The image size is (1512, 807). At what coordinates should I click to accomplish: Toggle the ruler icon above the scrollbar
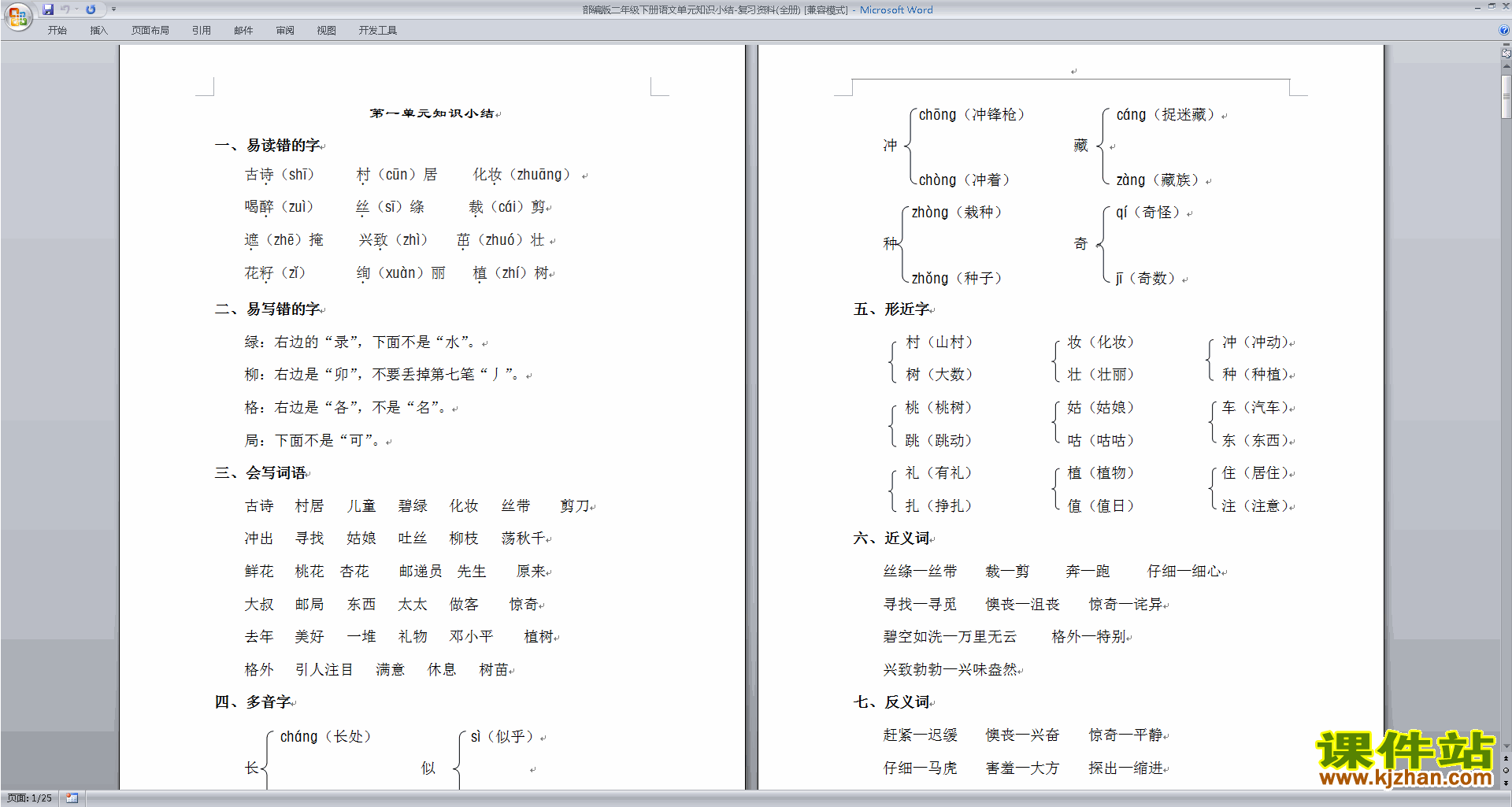1506,53
